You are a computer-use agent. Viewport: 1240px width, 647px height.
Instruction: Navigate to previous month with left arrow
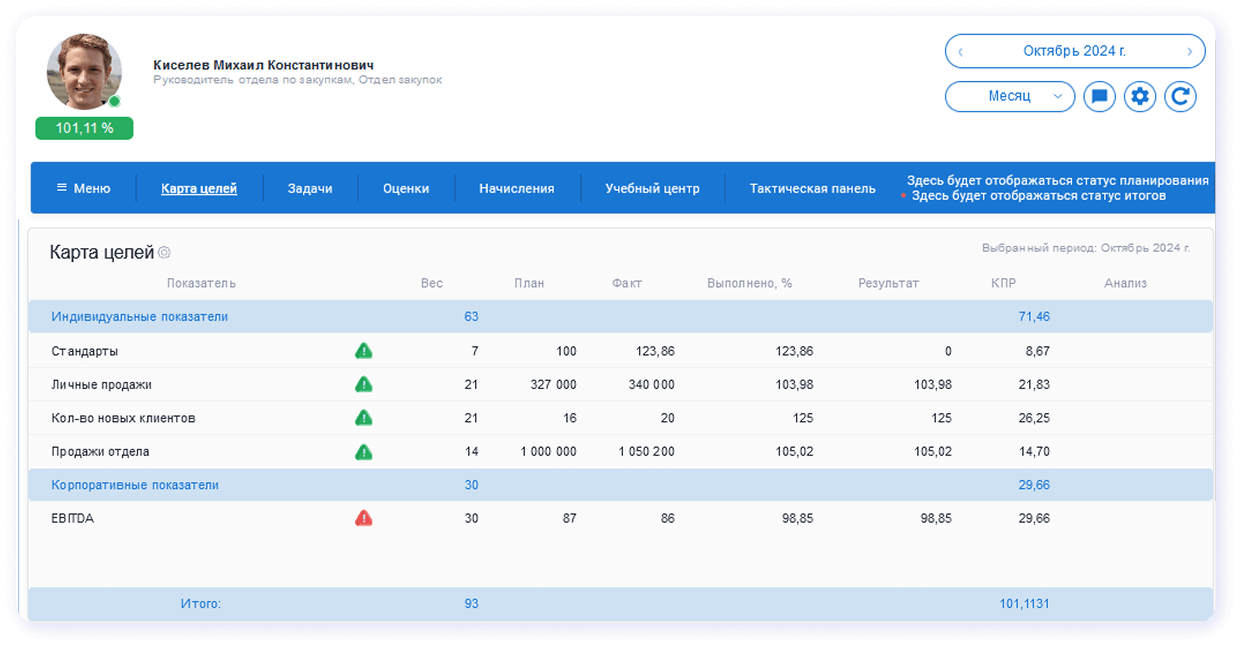(961, 51)
